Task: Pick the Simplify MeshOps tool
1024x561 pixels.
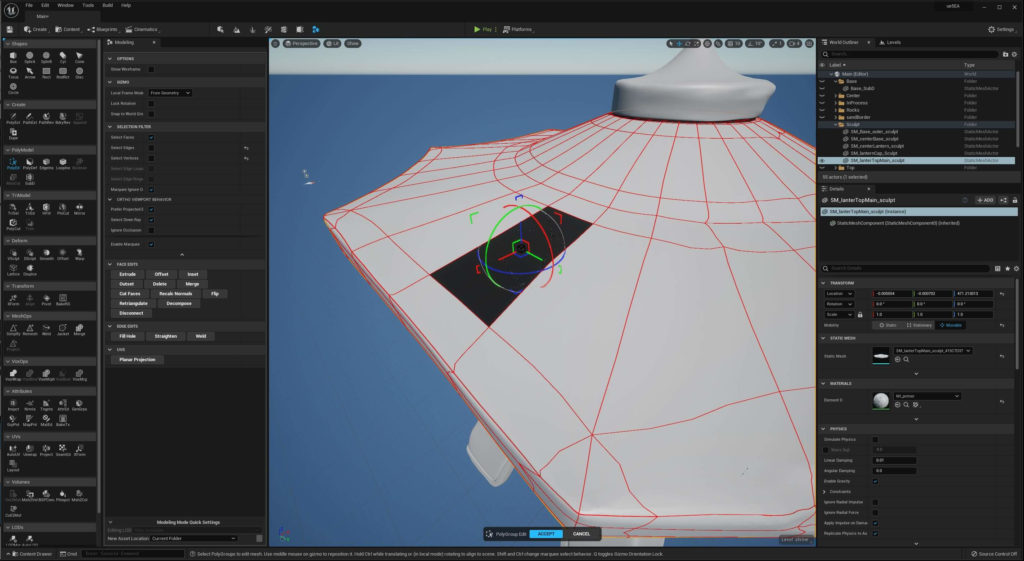Action: tap(13, 329)
